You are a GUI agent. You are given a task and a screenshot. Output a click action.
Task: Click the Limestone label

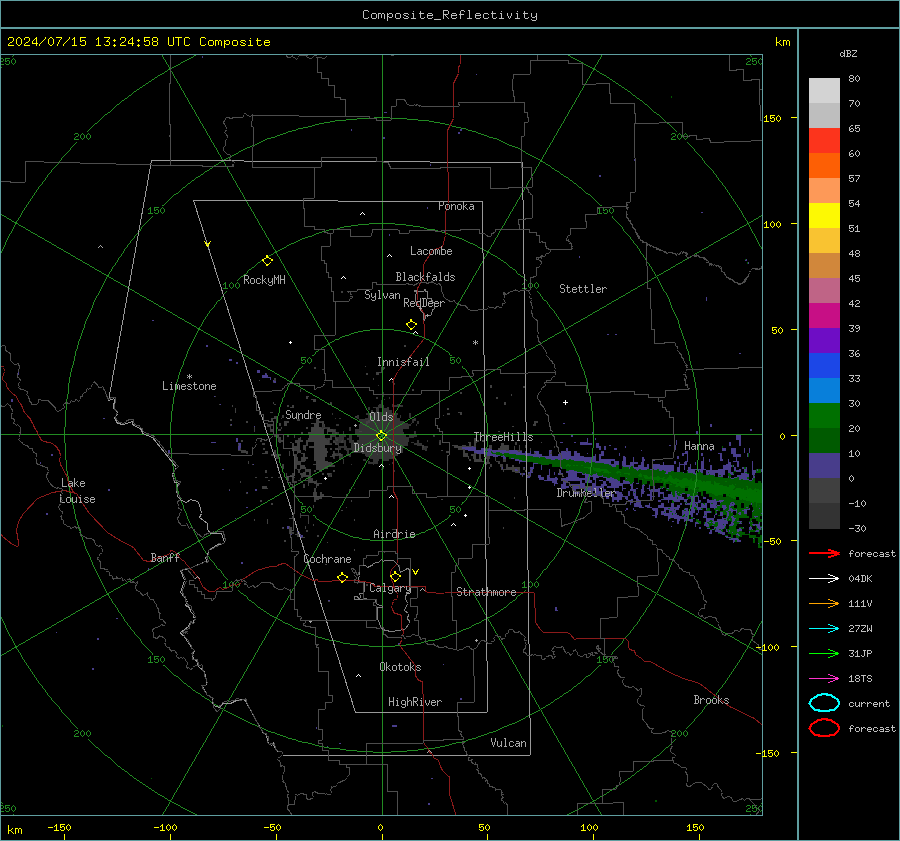coord(189,386)
